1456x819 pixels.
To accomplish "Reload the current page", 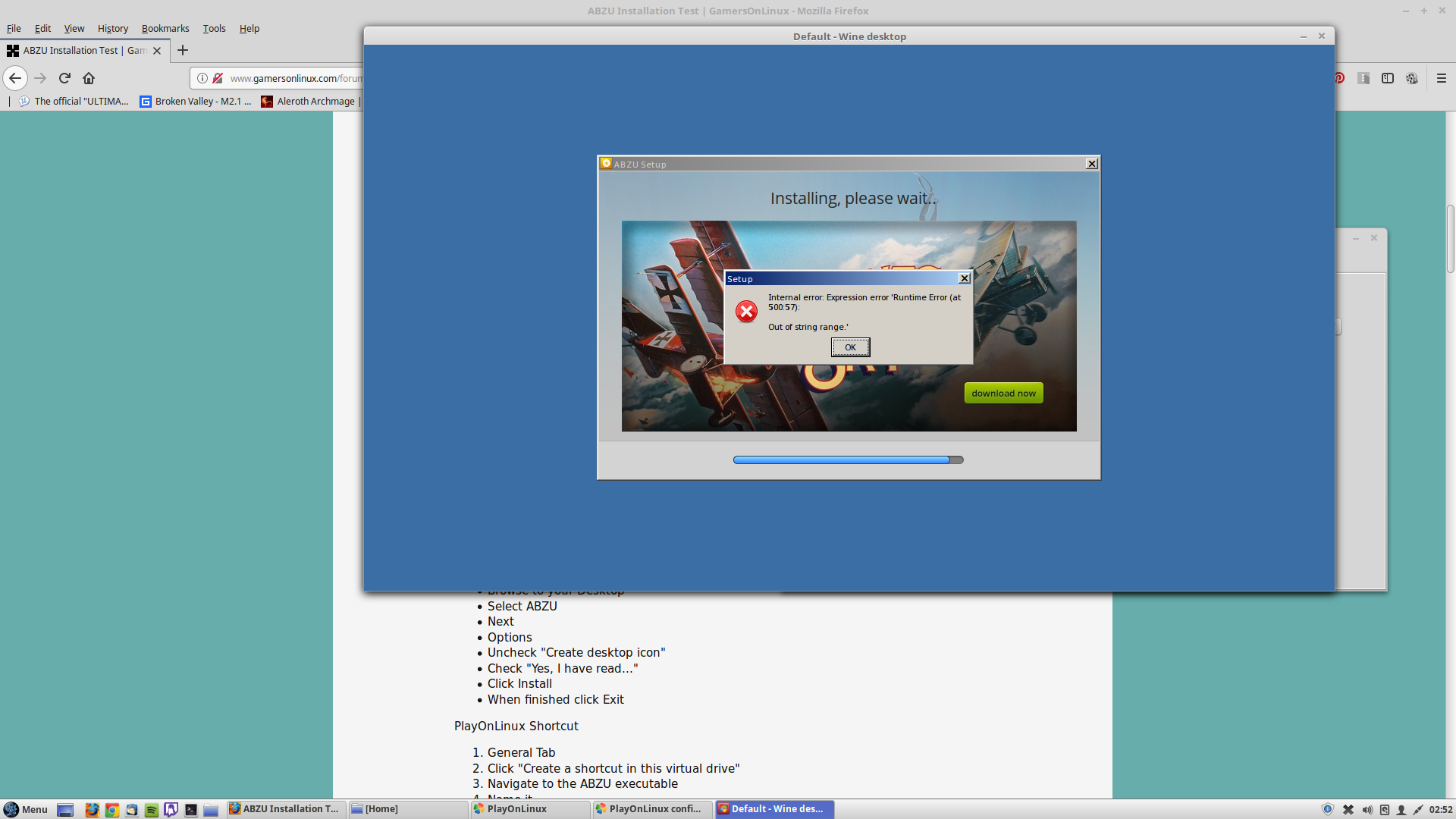I will (x=64, y=78).
